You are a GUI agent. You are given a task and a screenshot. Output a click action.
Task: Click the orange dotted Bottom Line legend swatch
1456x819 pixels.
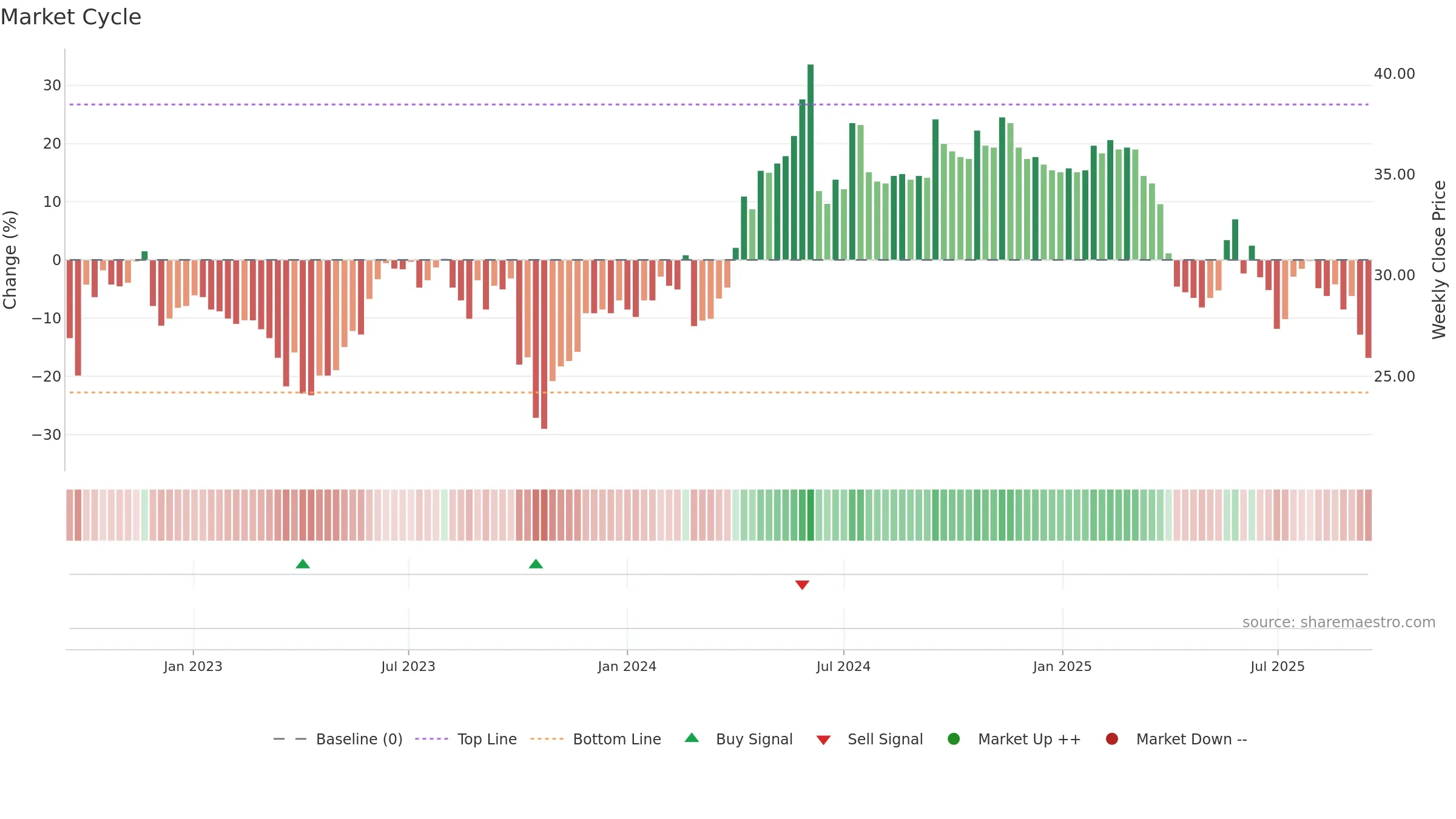point(547,739)
